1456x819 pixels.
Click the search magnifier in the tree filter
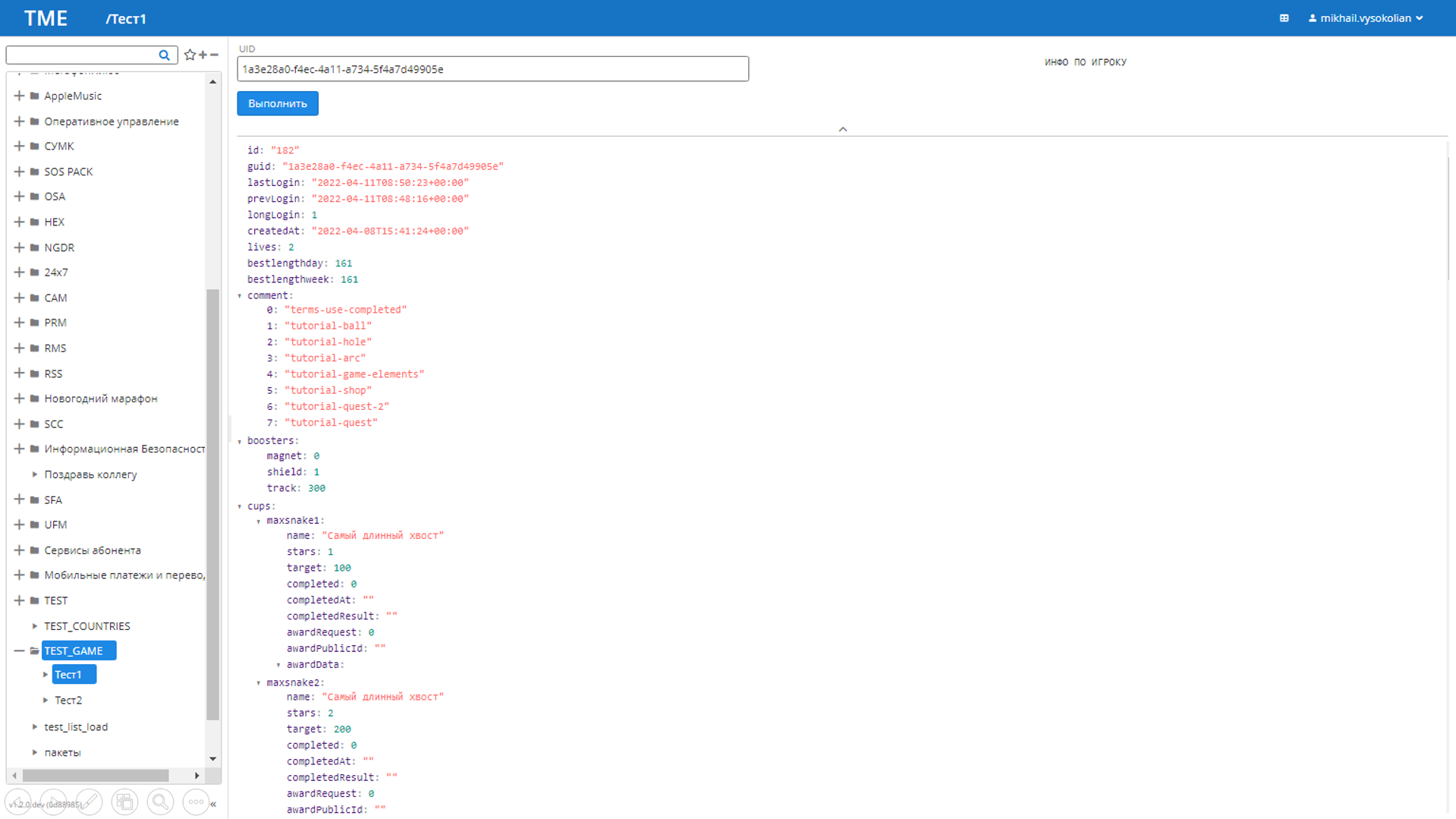[x=164, y=55]
